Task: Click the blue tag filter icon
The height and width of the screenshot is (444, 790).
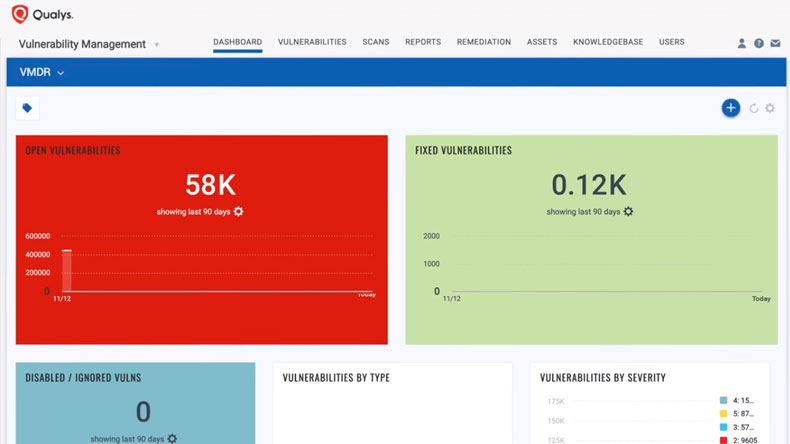Action: coord(27,108)
